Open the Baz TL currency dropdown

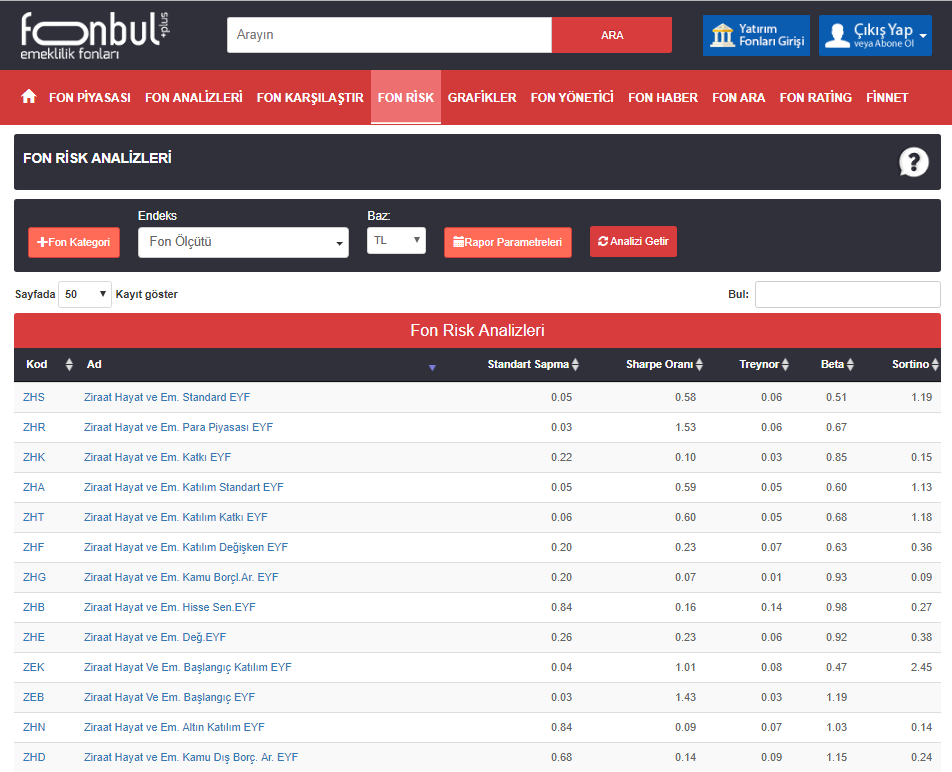click(396, 240)
